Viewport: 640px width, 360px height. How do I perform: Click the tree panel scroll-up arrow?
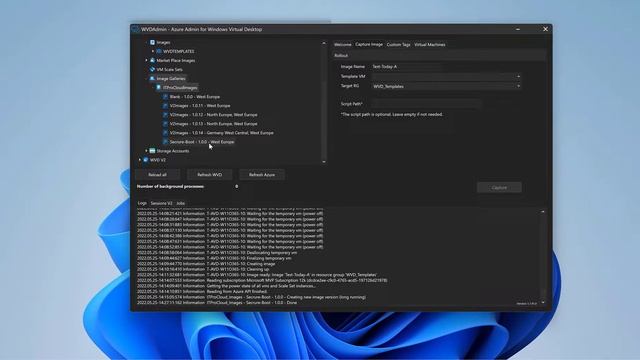tap(324, 43)
